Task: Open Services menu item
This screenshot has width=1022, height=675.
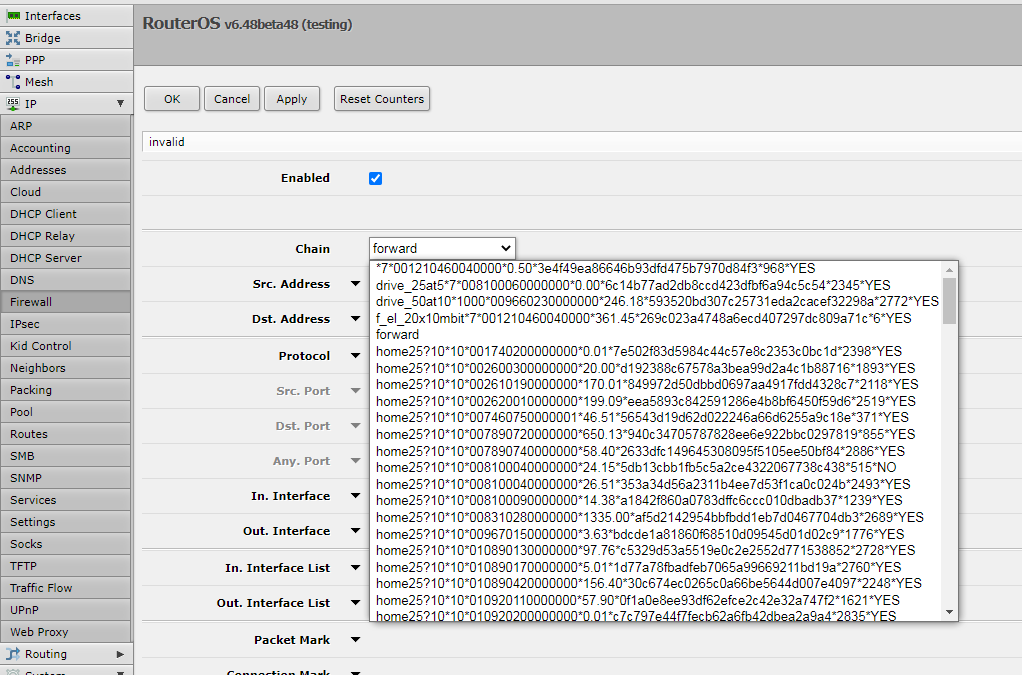Action: click(66, 500)
